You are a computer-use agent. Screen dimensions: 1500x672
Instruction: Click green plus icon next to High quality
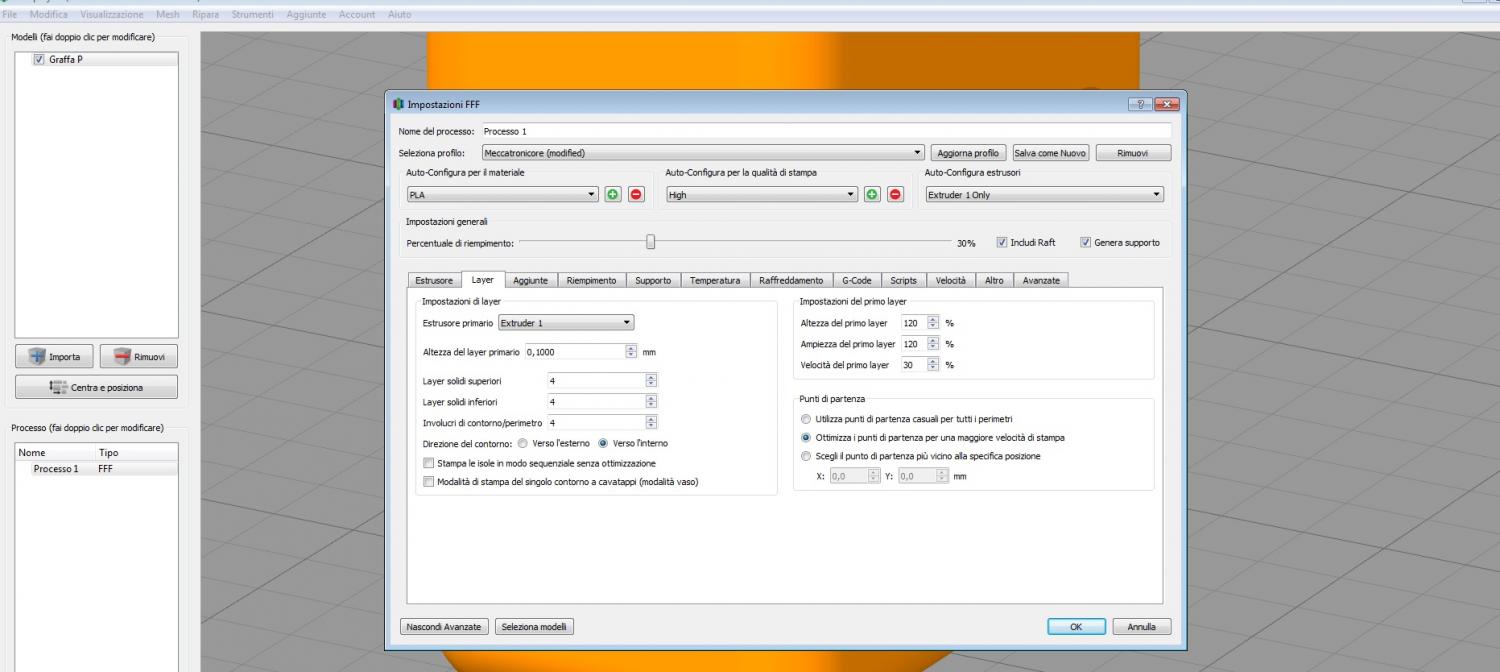872,195
